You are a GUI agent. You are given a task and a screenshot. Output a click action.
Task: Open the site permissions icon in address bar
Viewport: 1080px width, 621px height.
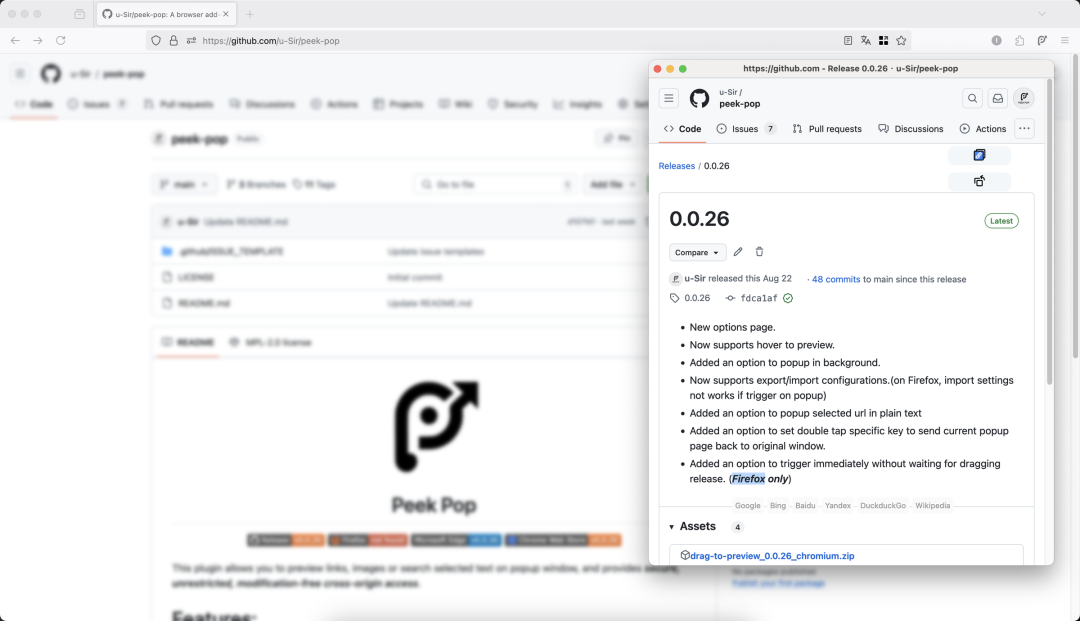point(191,41)
